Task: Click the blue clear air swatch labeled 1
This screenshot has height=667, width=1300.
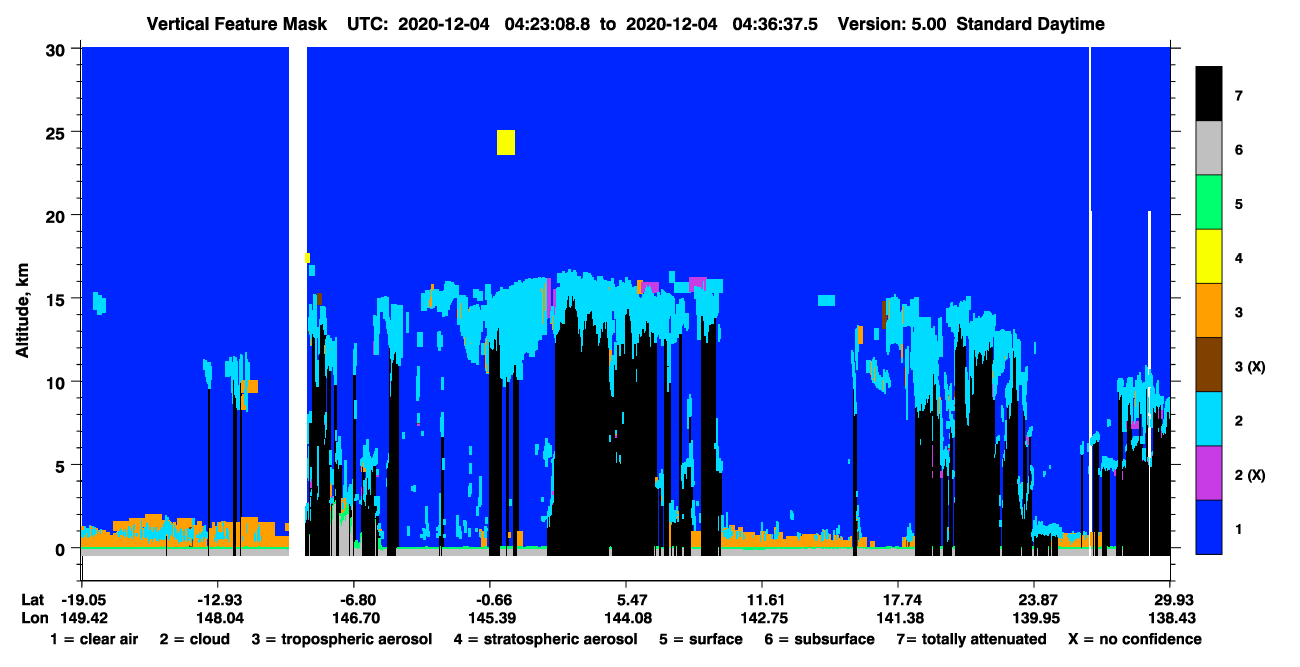Action: [x=1209, y=526]
